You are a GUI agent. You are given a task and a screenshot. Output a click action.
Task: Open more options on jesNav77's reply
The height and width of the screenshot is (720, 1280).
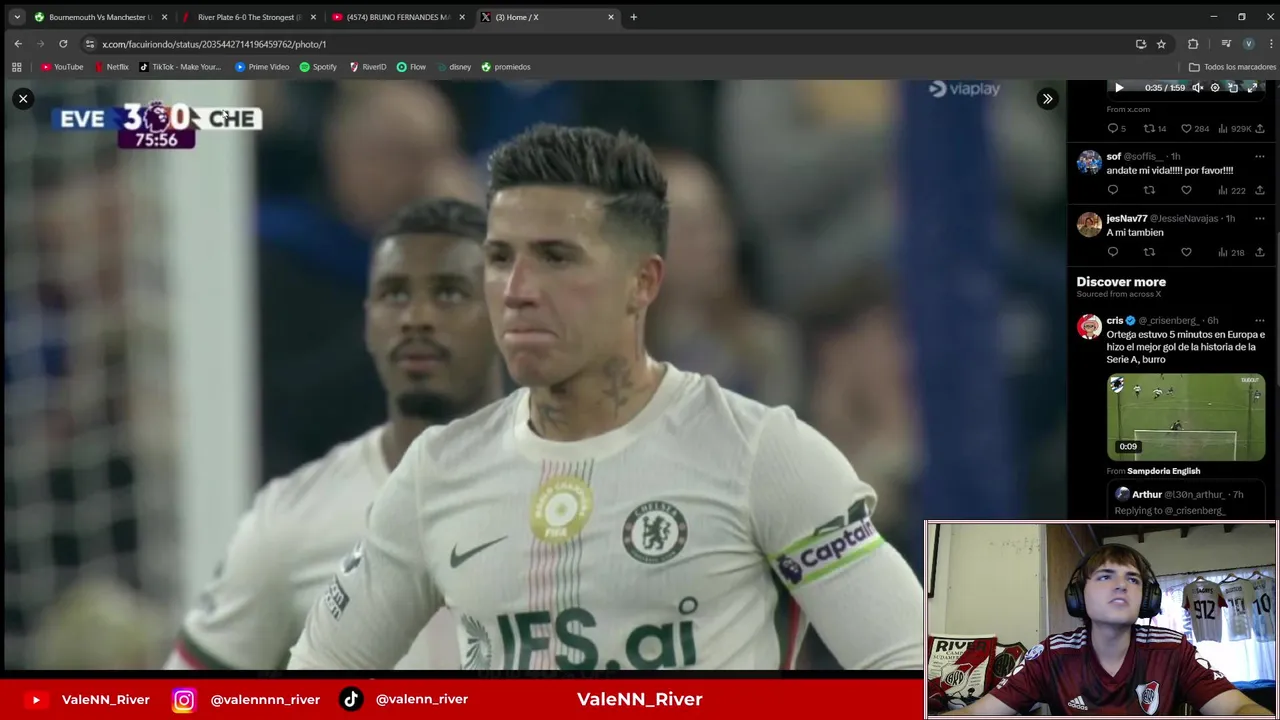coord(1259,218)
